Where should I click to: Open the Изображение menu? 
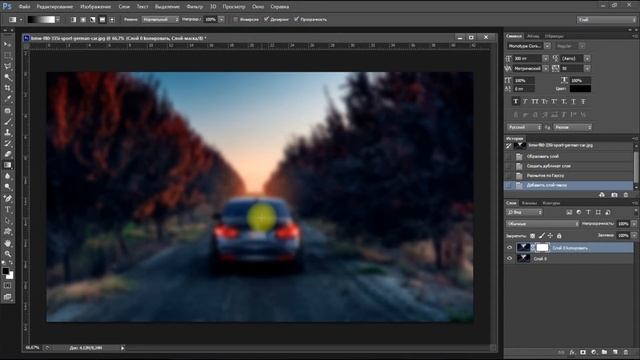pos(95,7)
